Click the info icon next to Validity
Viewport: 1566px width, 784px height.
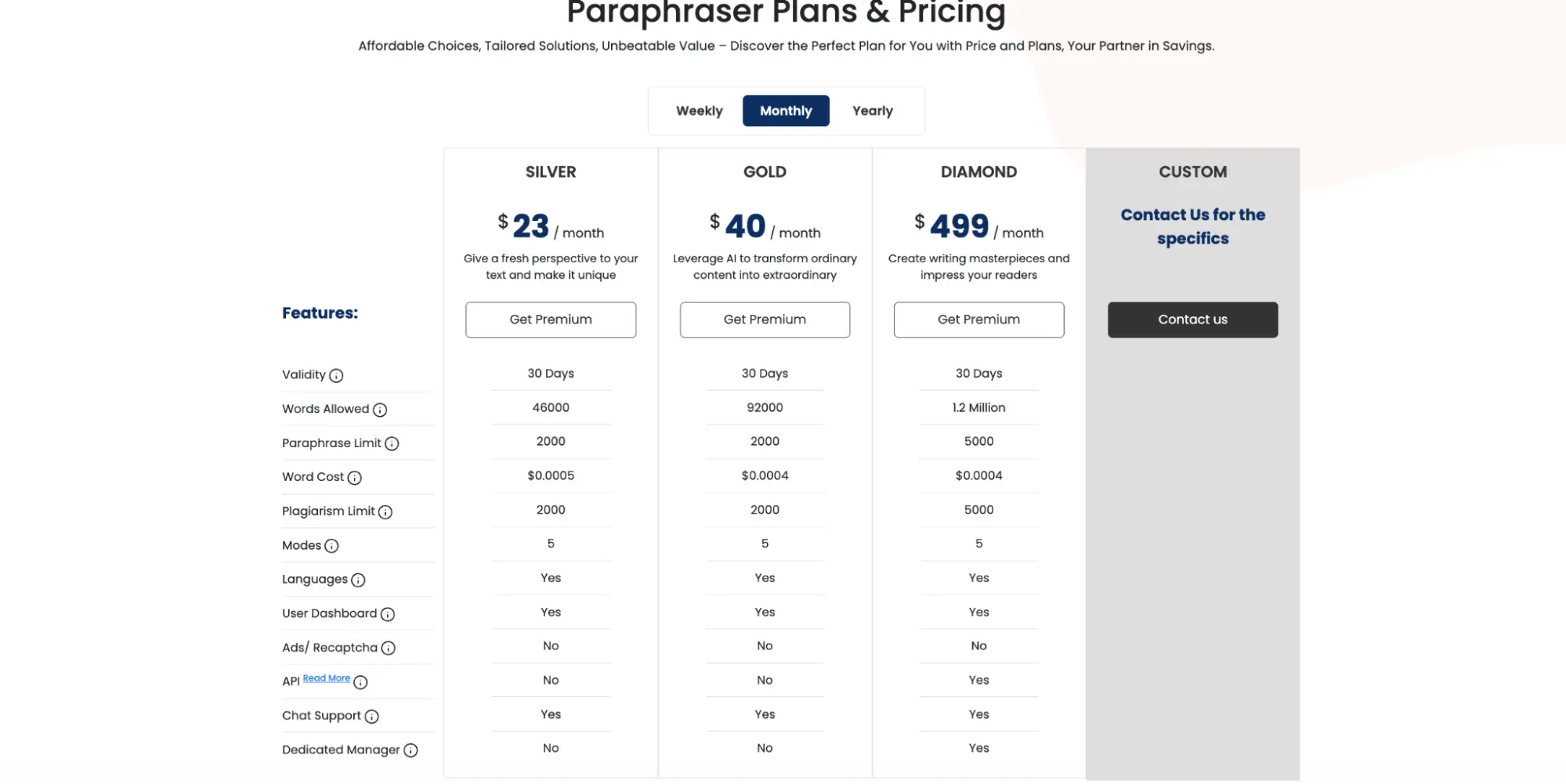pos(336,376)
